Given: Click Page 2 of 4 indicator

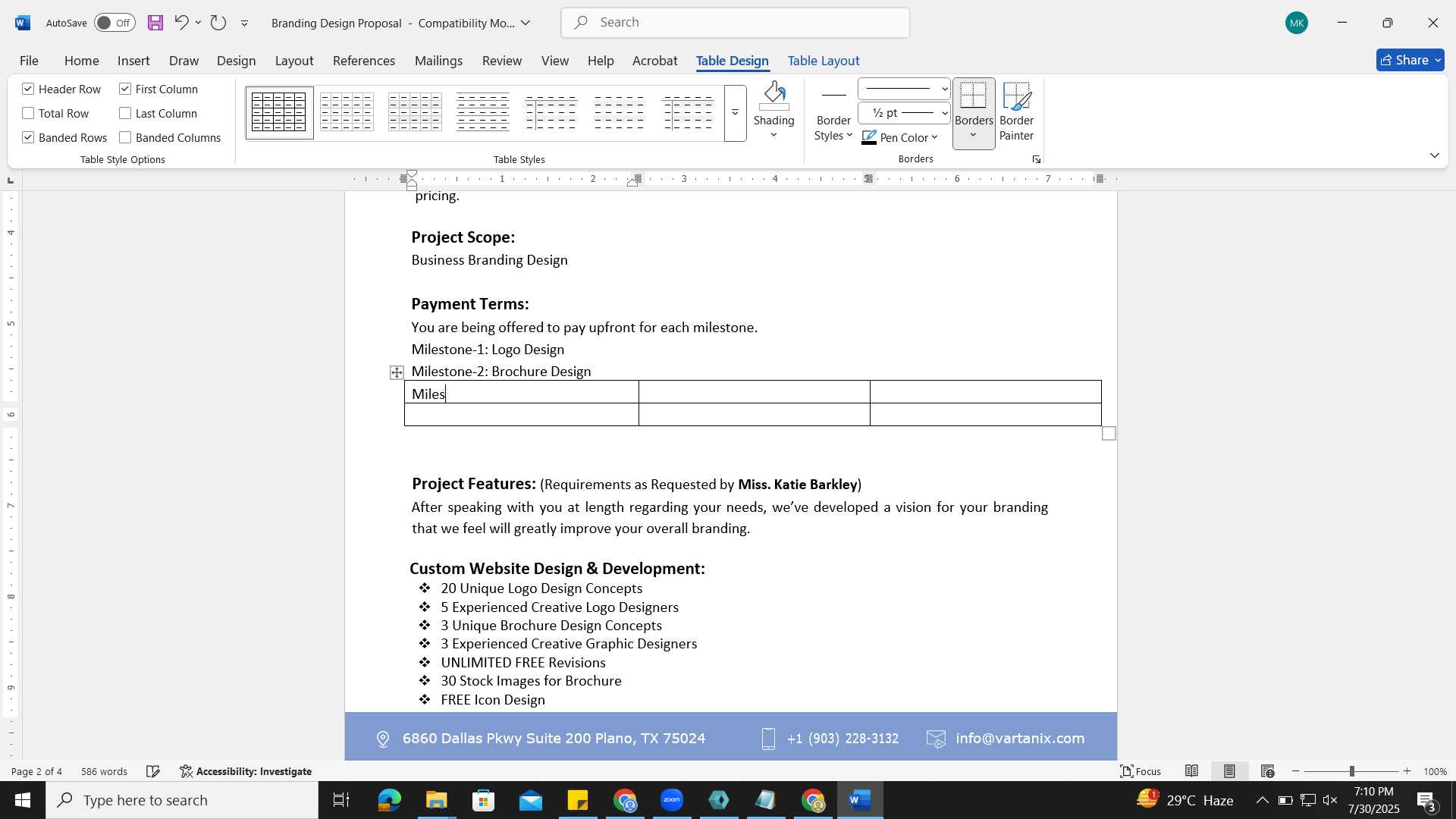Looking at the screenshot, I should [36, 771].
